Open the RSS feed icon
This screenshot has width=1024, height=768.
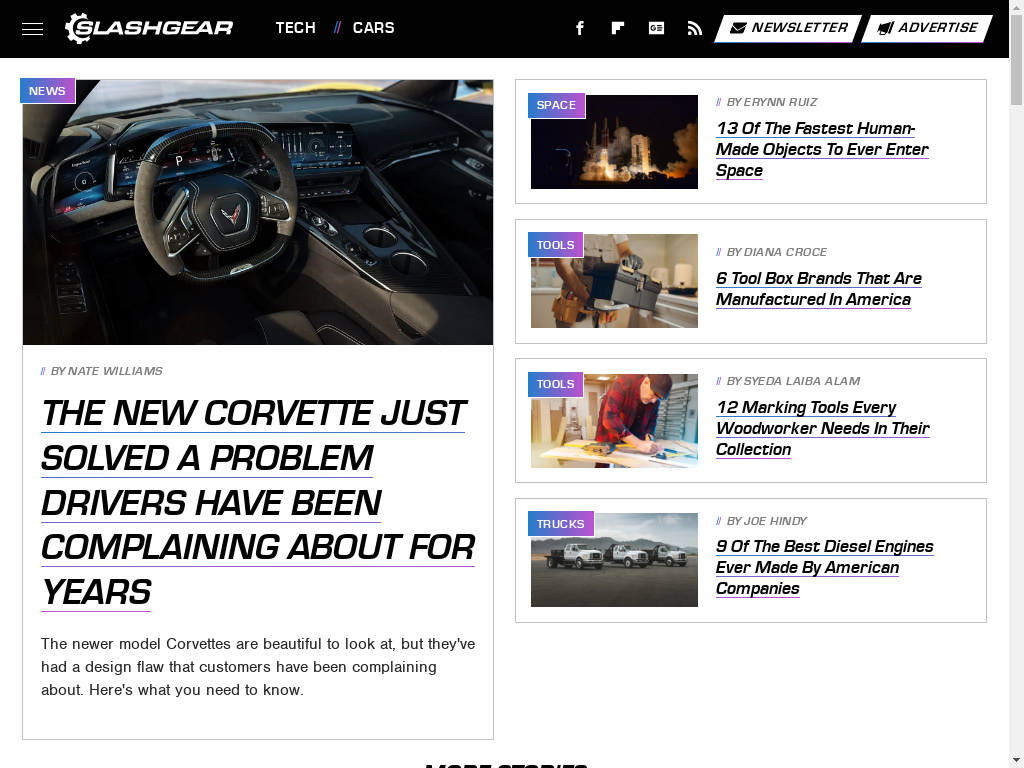695,28
